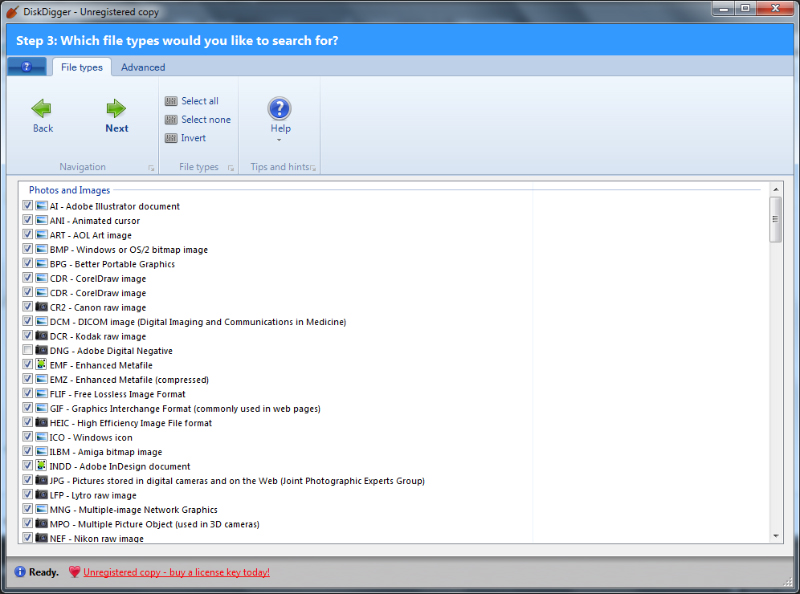Image resolution: width=800 pixels, height=594 pixels.
Task: Uncheck the ICO Windows icon checkbox
Action: click(28, 437)
